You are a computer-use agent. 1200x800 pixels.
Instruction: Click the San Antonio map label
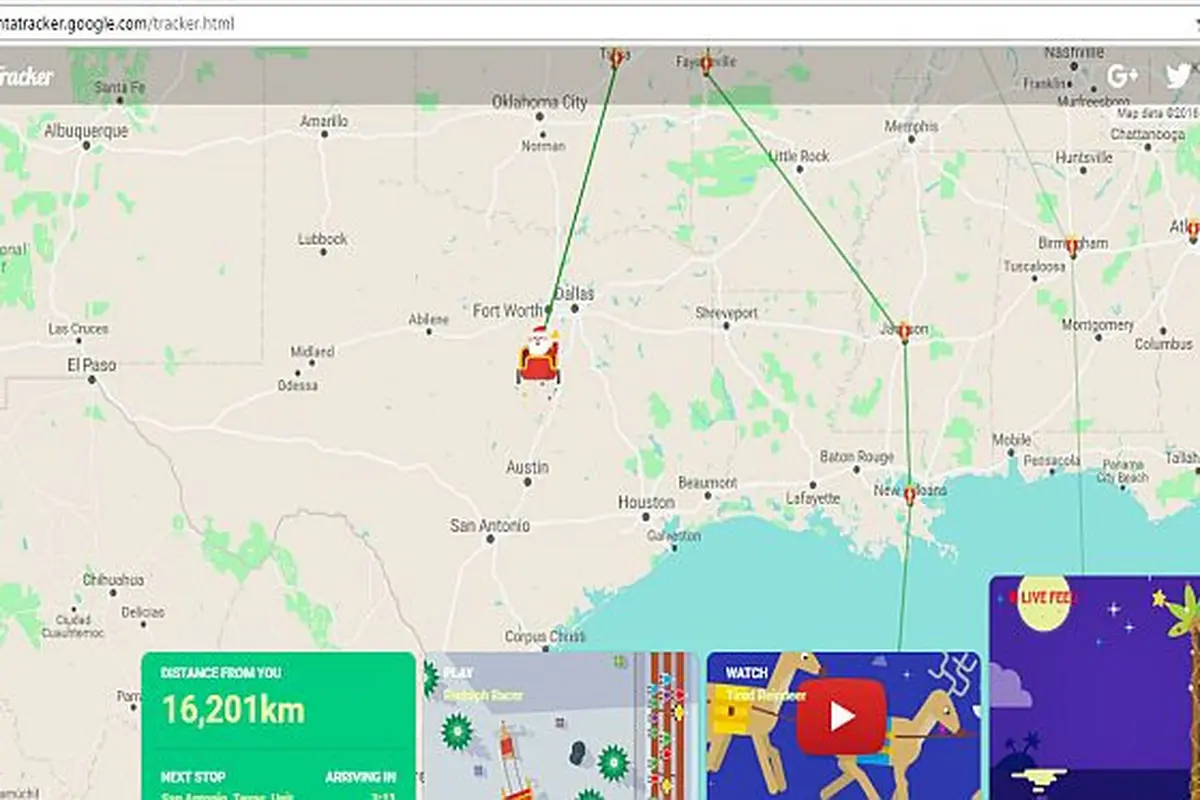[490, 525]
